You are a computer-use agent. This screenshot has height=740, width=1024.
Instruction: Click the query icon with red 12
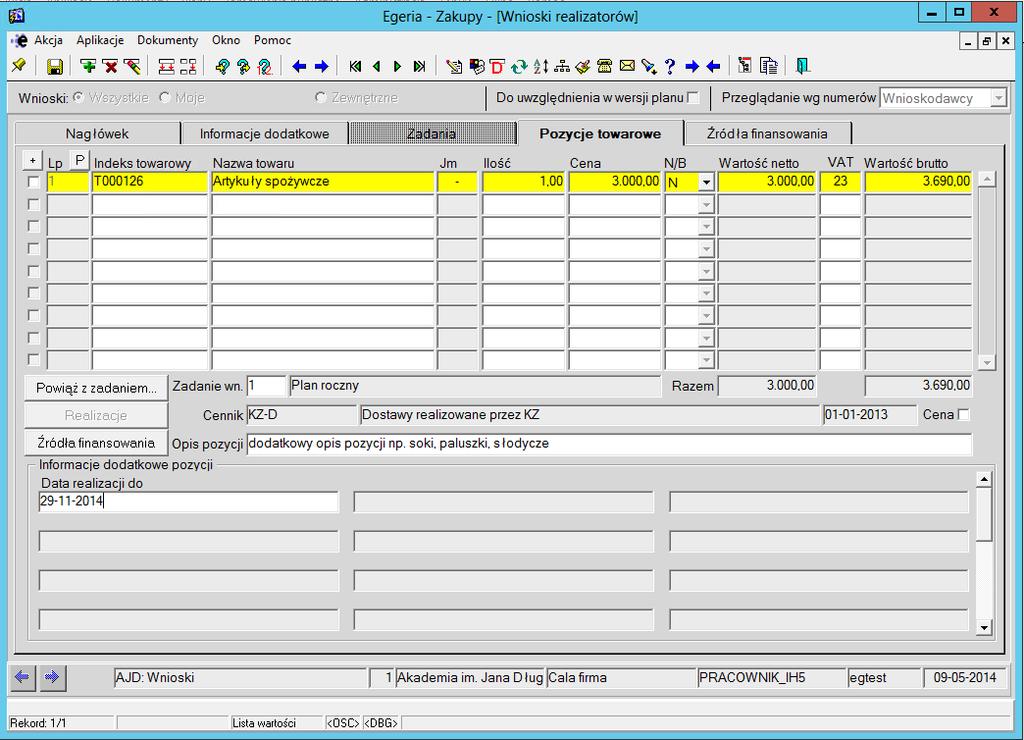tap(264, 66)
